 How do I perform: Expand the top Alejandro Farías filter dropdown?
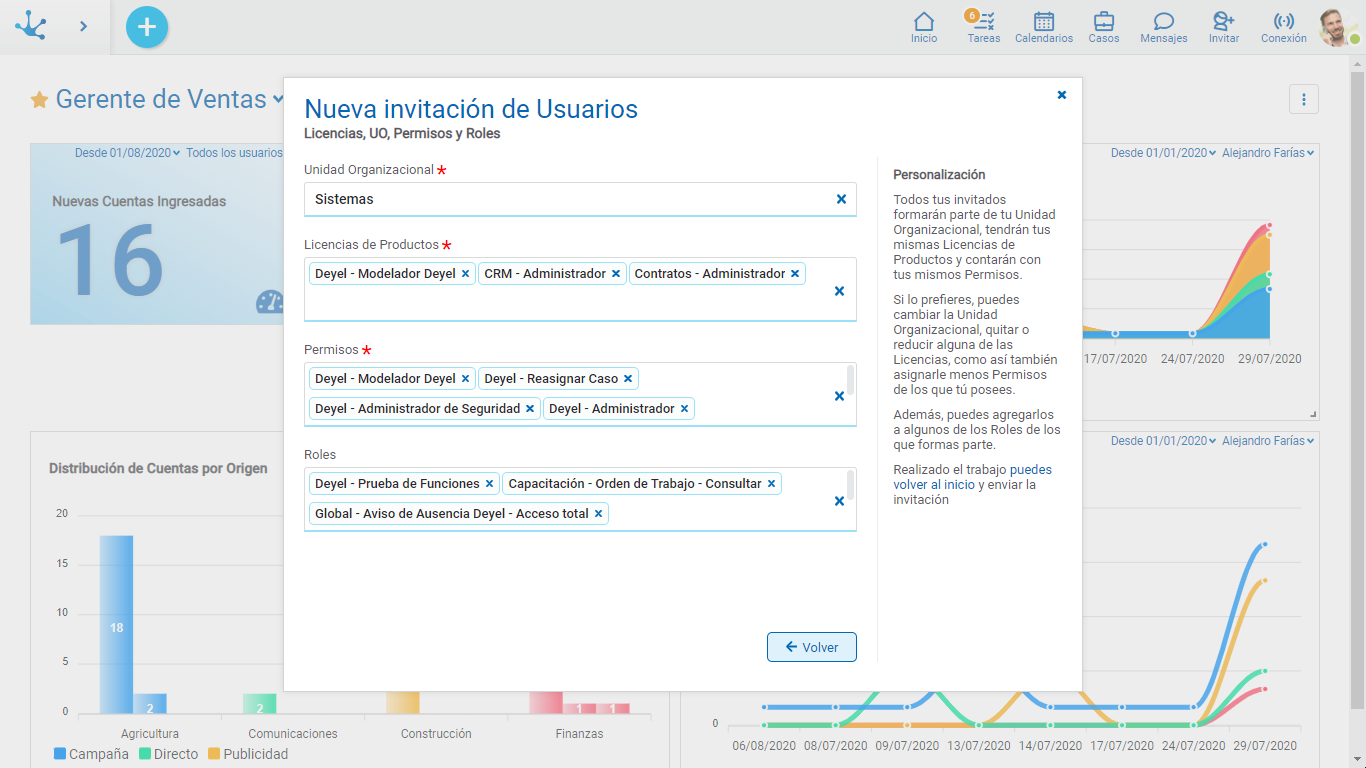point(1267,153)
